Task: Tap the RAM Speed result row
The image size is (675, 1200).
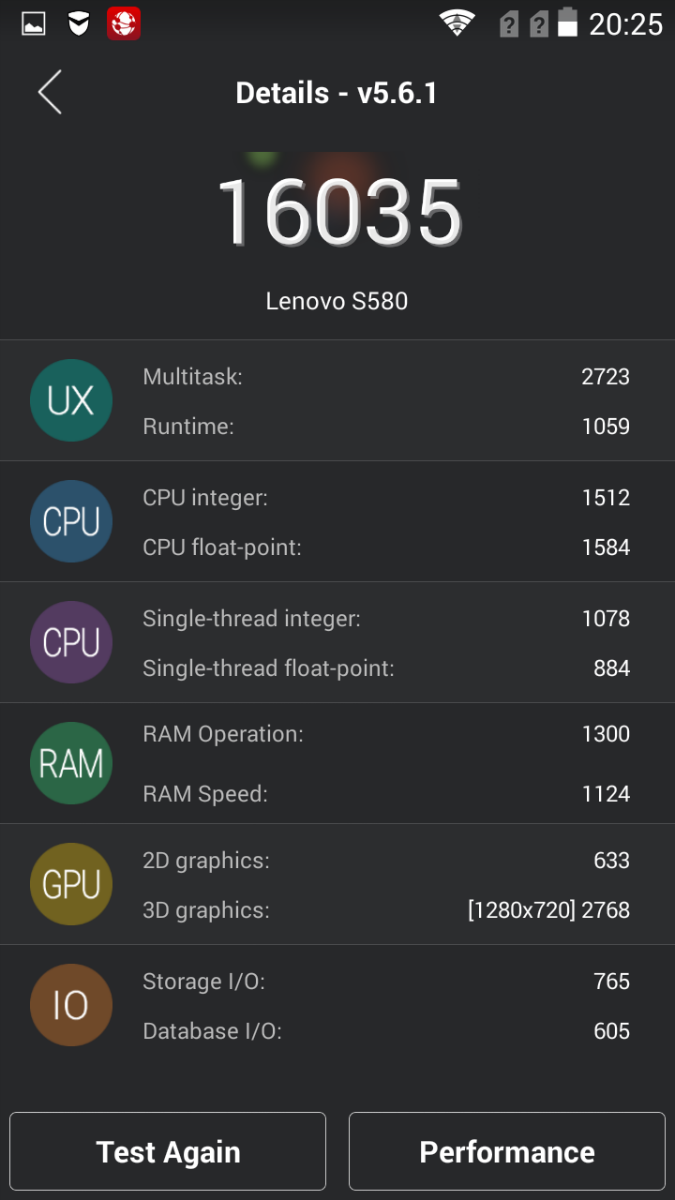Action: click(x=386, y=794)
